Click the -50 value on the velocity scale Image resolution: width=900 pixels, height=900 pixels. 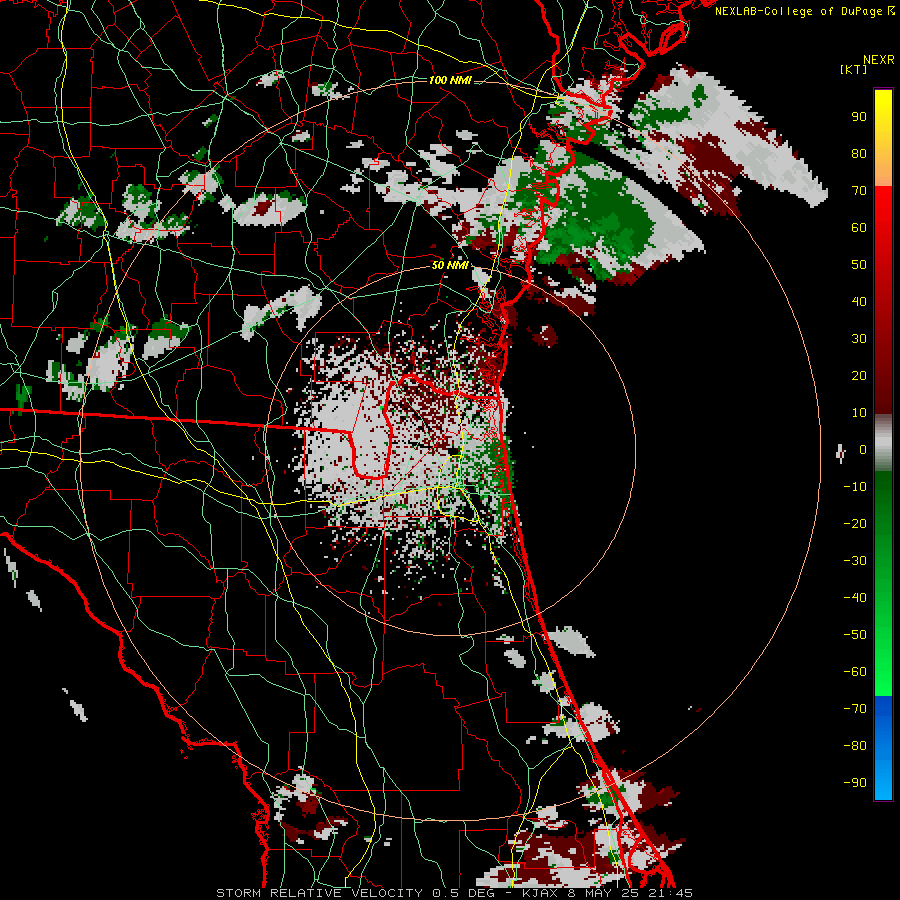[x=855, y=635]
